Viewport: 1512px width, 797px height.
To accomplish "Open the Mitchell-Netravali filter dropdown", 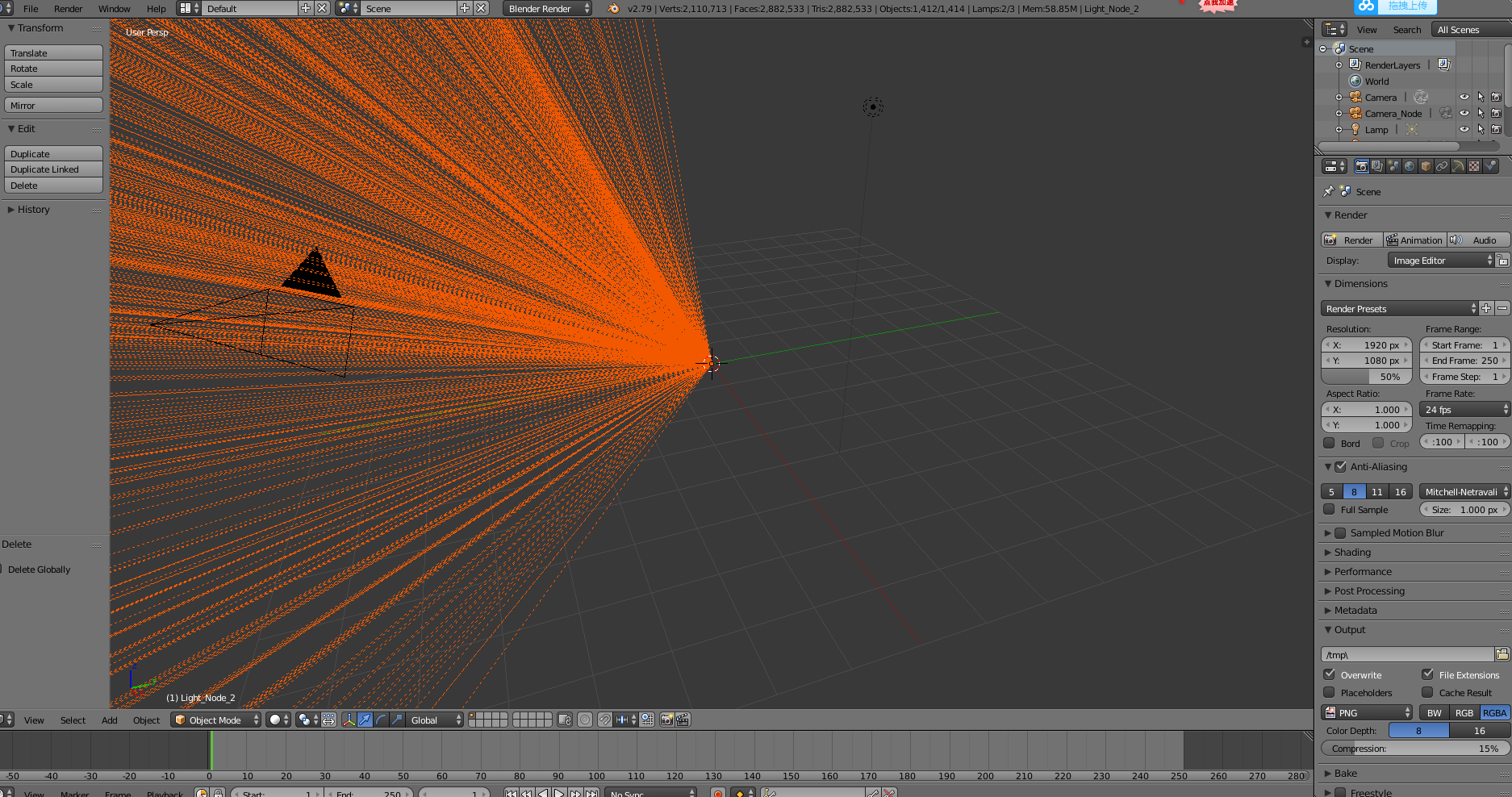I will point(1464,491).
